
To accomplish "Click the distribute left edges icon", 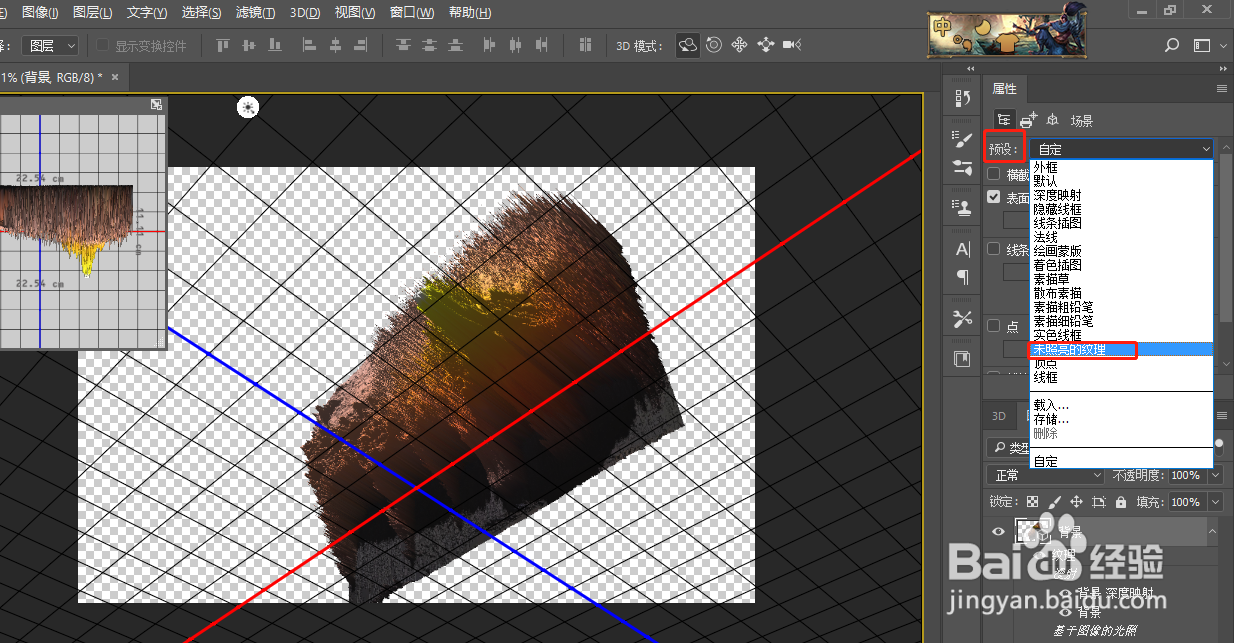I will 490,45.
